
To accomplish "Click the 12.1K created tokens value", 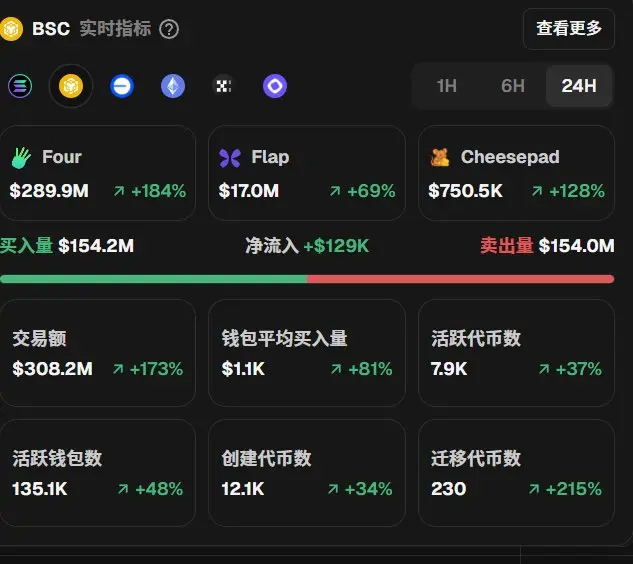I will (243, 489).
